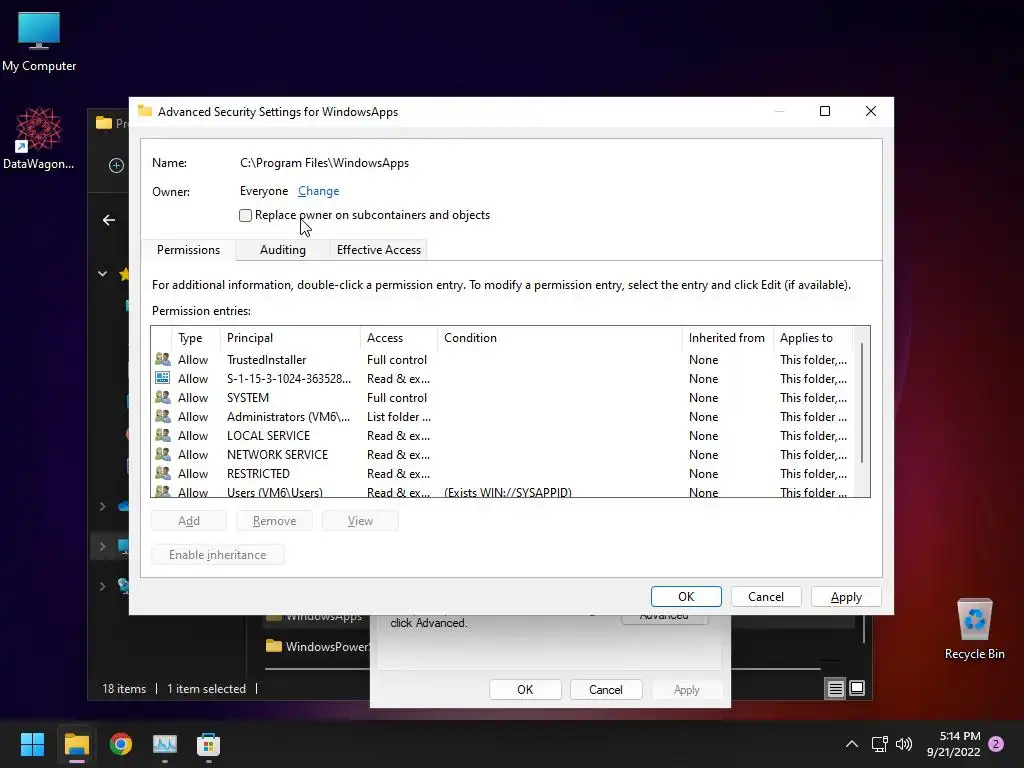Click the Inherited from column header

(x=728, y=338)
